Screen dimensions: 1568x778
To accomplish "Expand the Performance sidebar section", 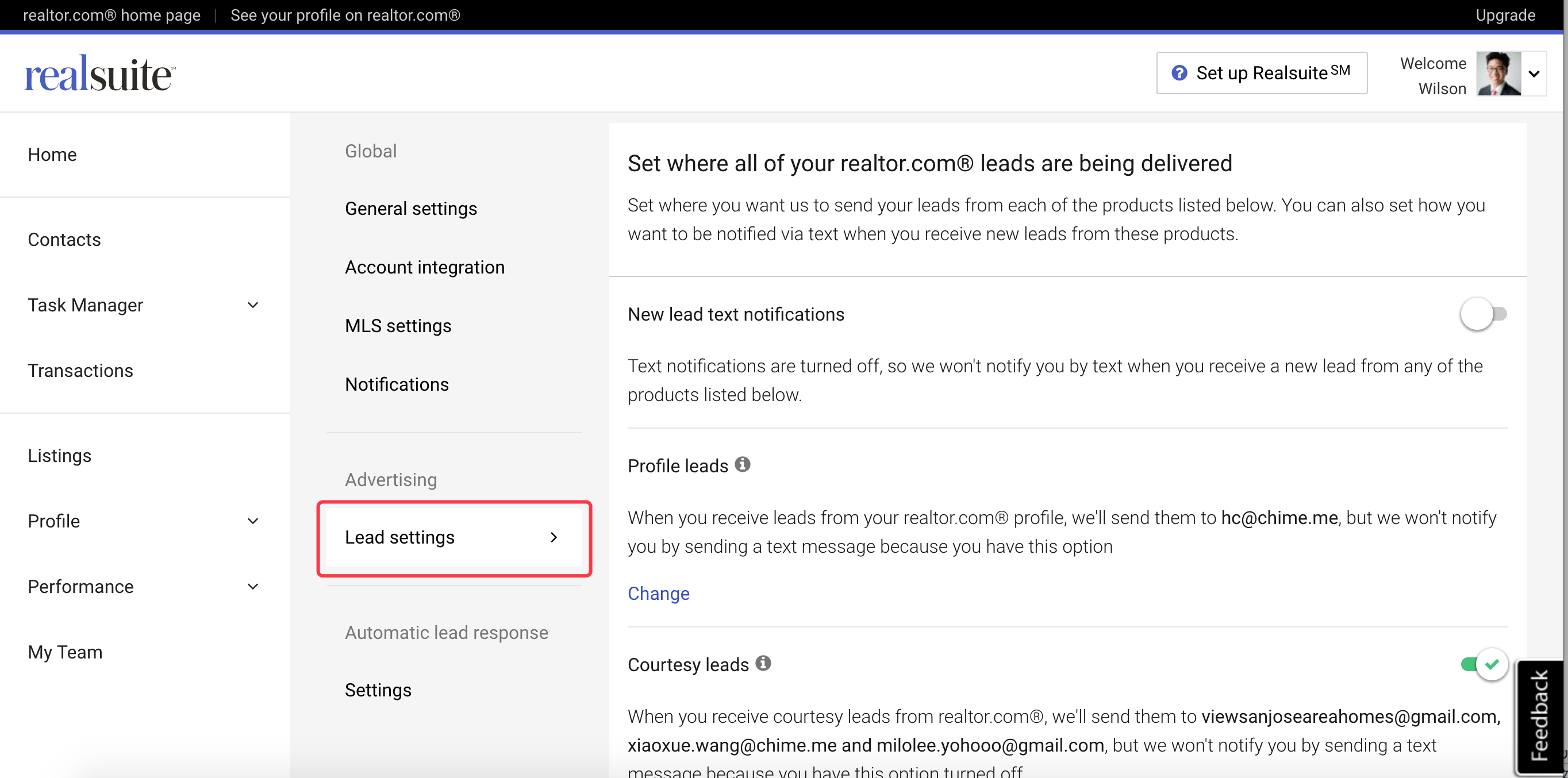I will [252, 587].
